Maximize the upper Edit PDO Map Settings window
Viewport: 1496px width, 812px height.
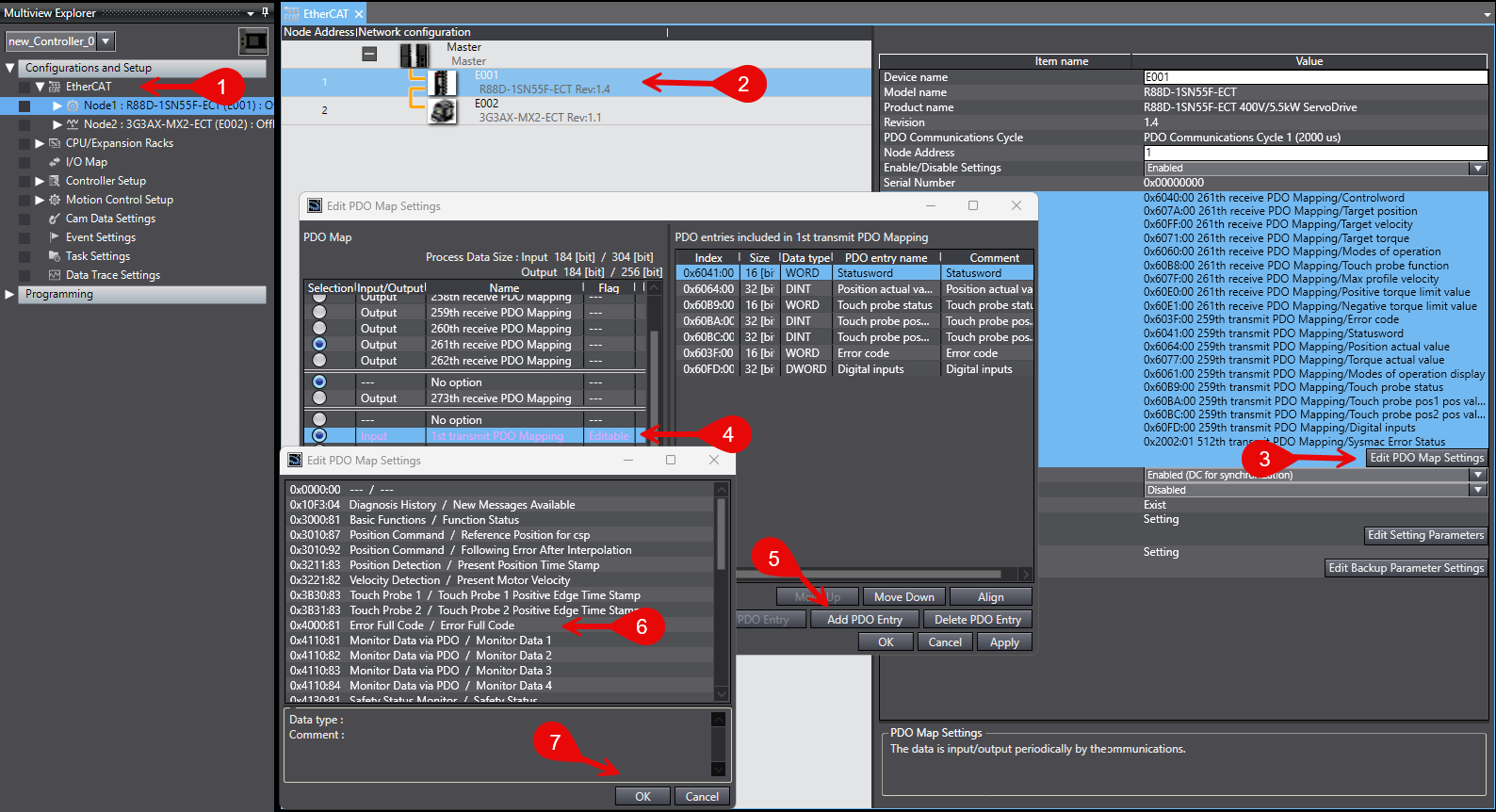973,205
